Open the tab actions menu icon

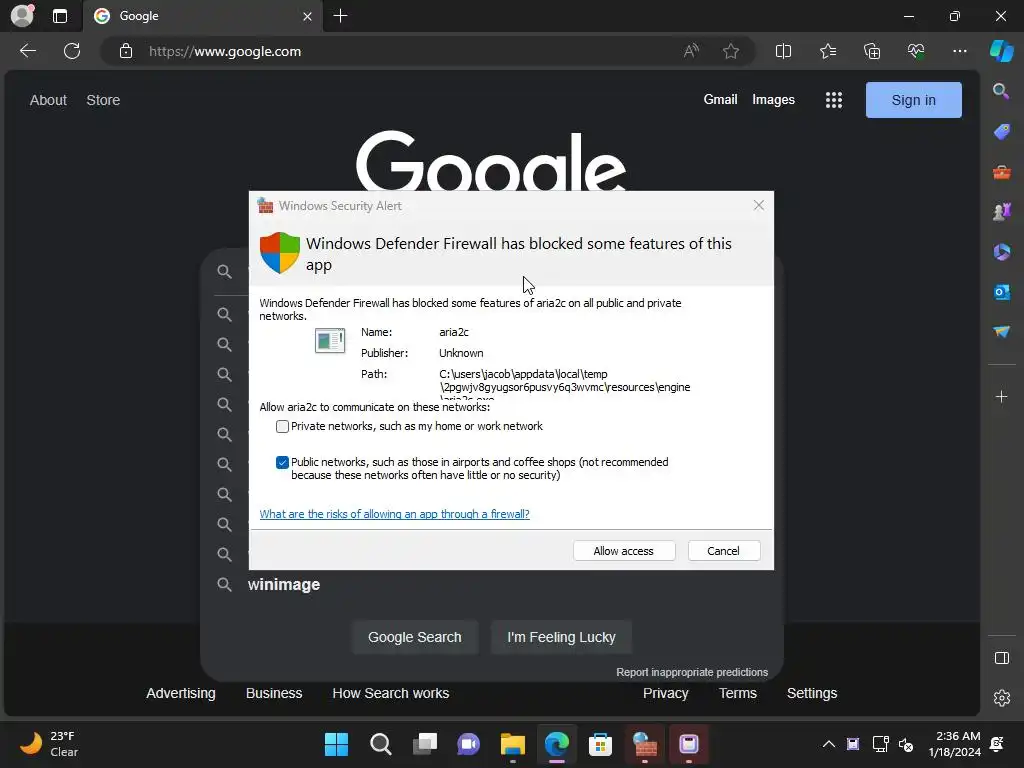(x=60, y=16)
